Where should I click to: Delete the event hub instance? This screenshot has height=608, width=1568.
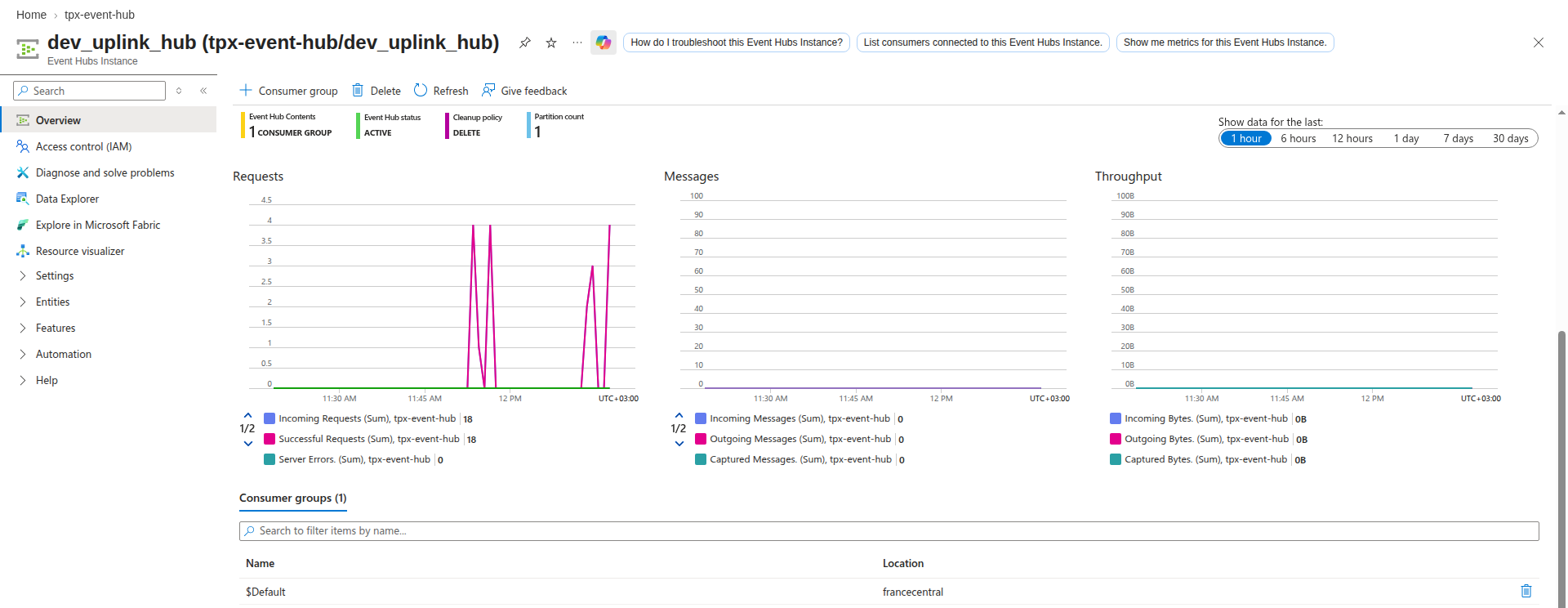coord(376,91)
